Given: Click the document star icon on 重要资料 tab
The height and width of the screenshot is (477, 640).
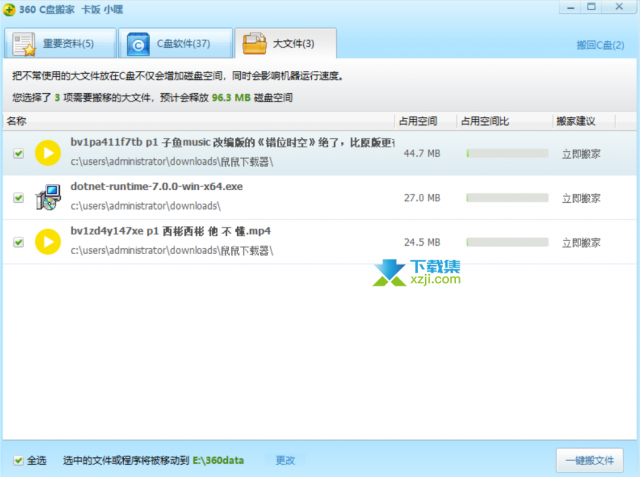Looking at the screenshot, I should 24,44.
